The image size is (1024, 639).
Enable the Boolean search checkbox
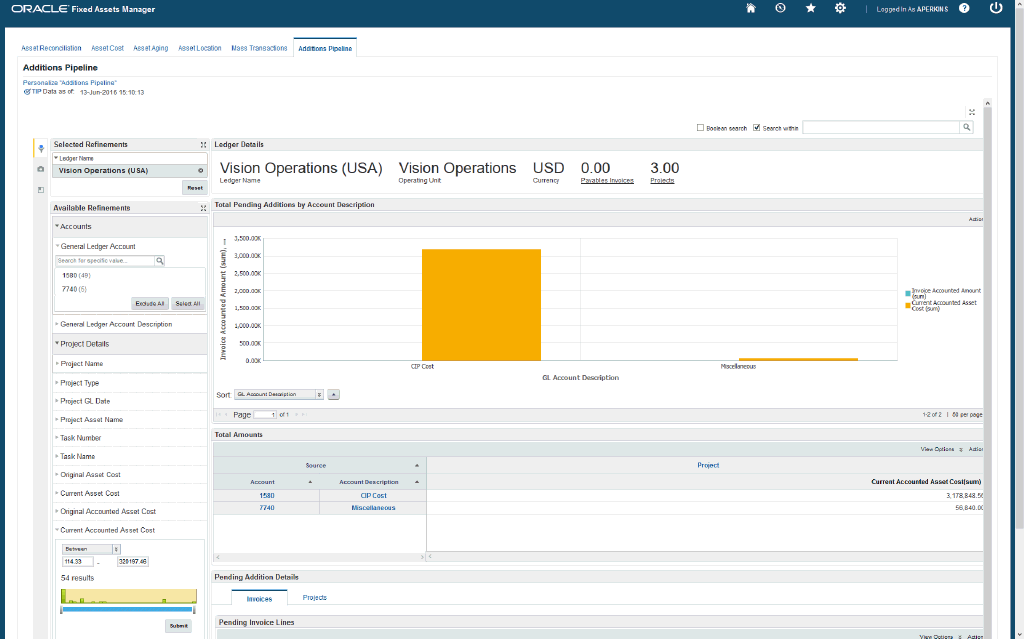tap(700, 128)
